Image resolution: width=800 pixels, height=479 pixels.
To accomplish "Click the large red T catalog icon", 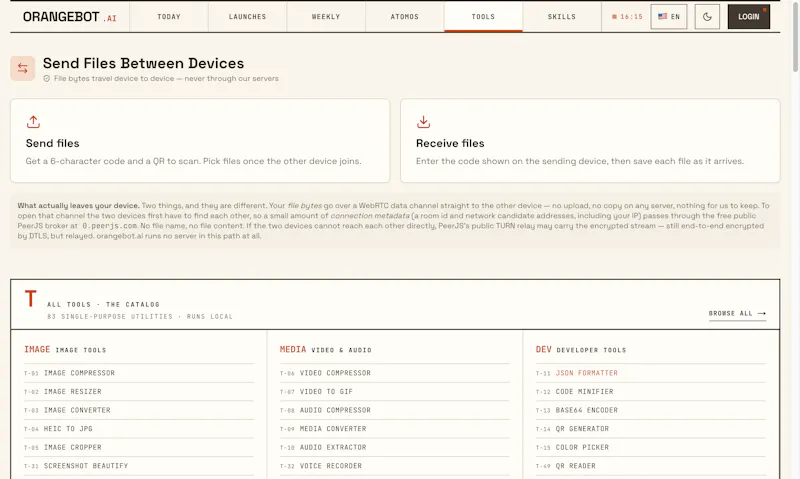I will [x=31, y=298].
